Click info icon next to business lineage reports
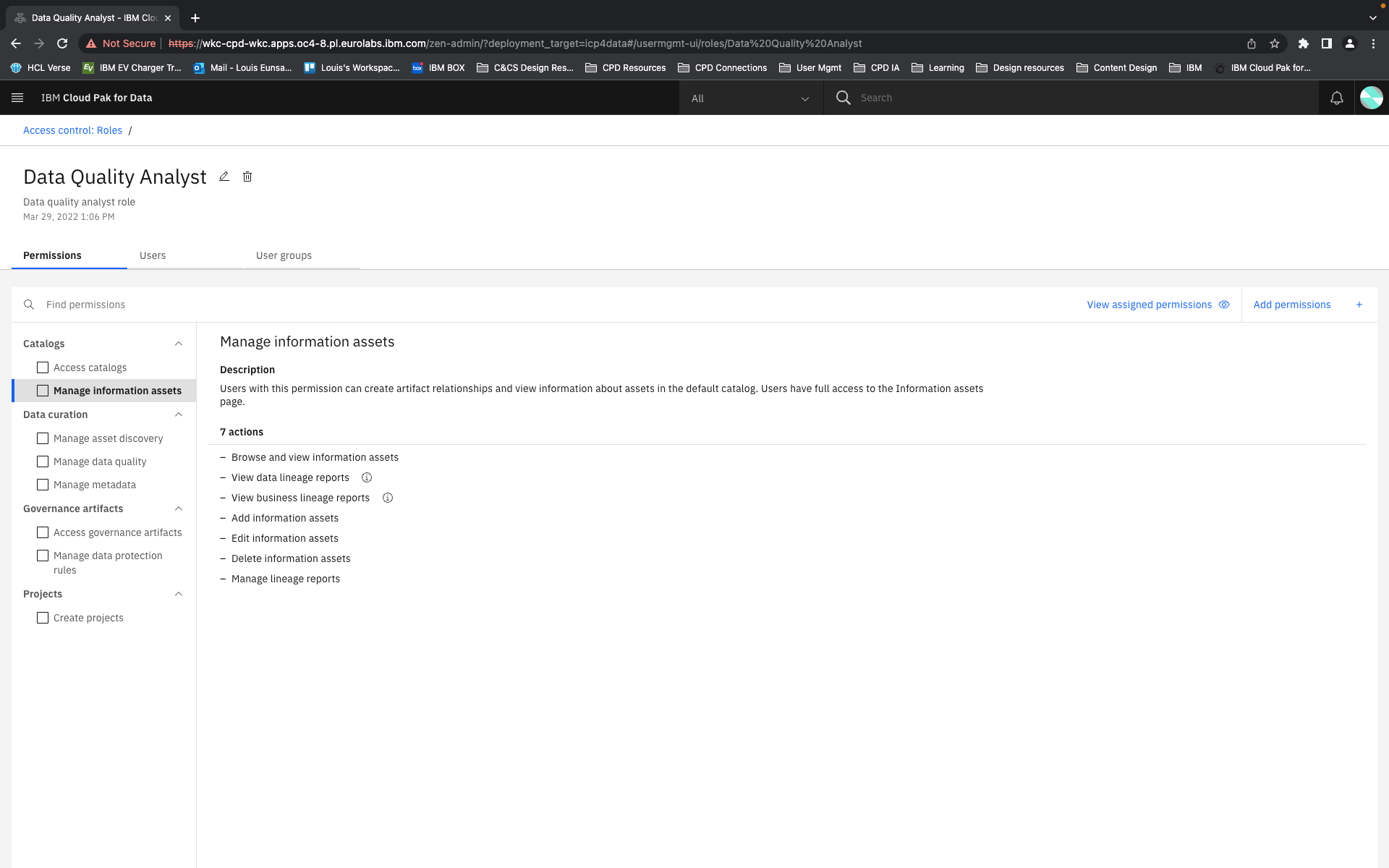The image size is (1389, 868). click(x=388, y=498)
